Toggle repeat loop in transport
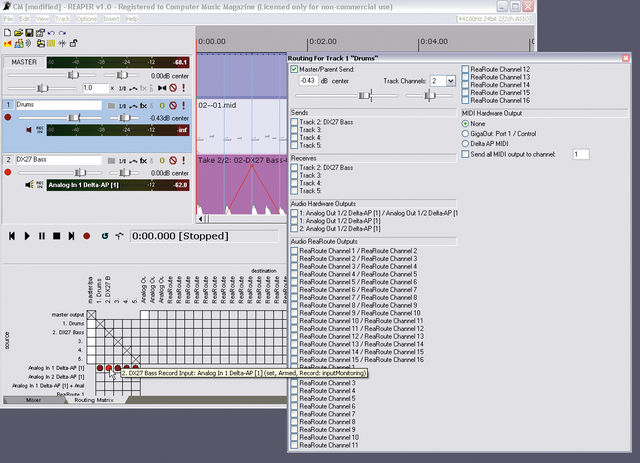 [x=105, y=236]
